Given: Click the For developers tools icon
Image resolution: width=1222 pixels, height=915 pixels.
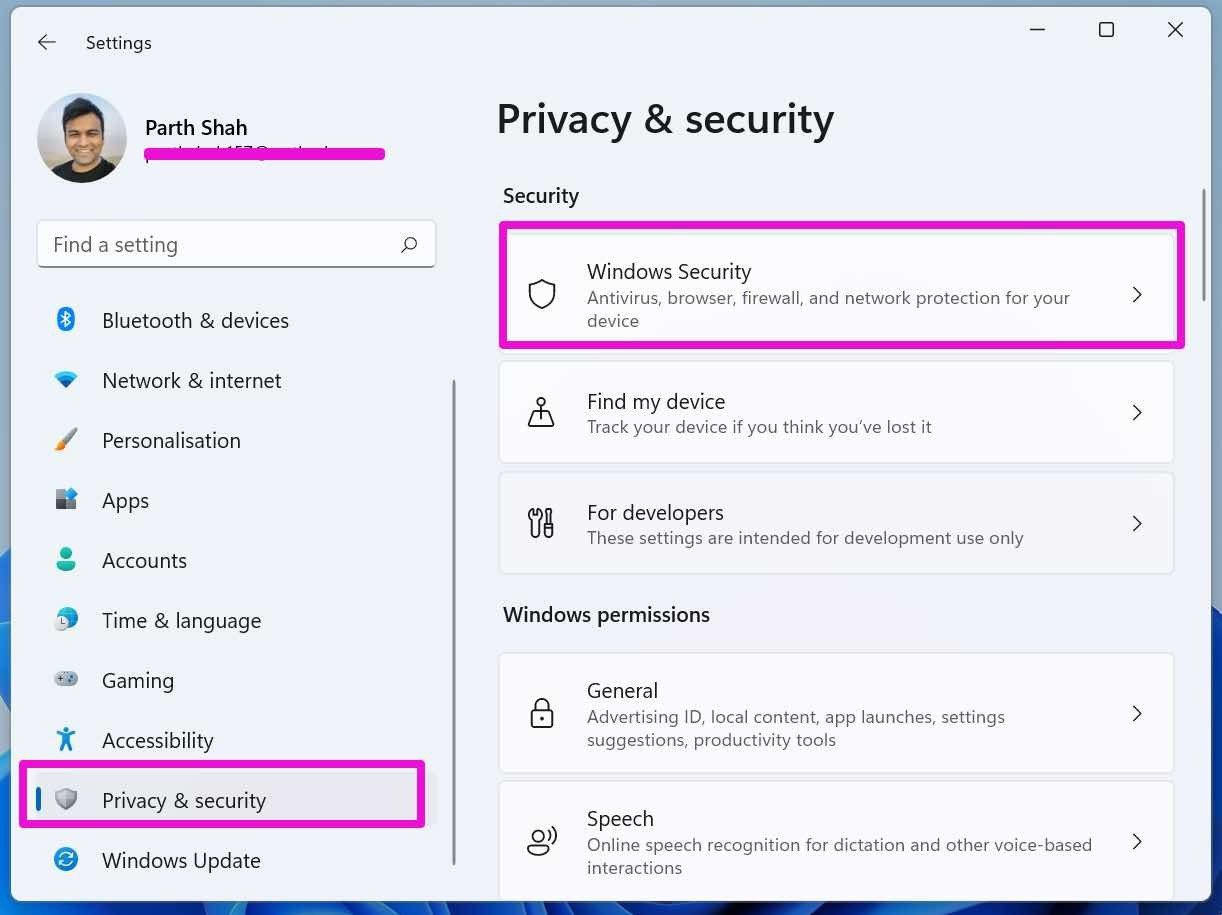Looking at the screenshot, I should tap(541, 523).
